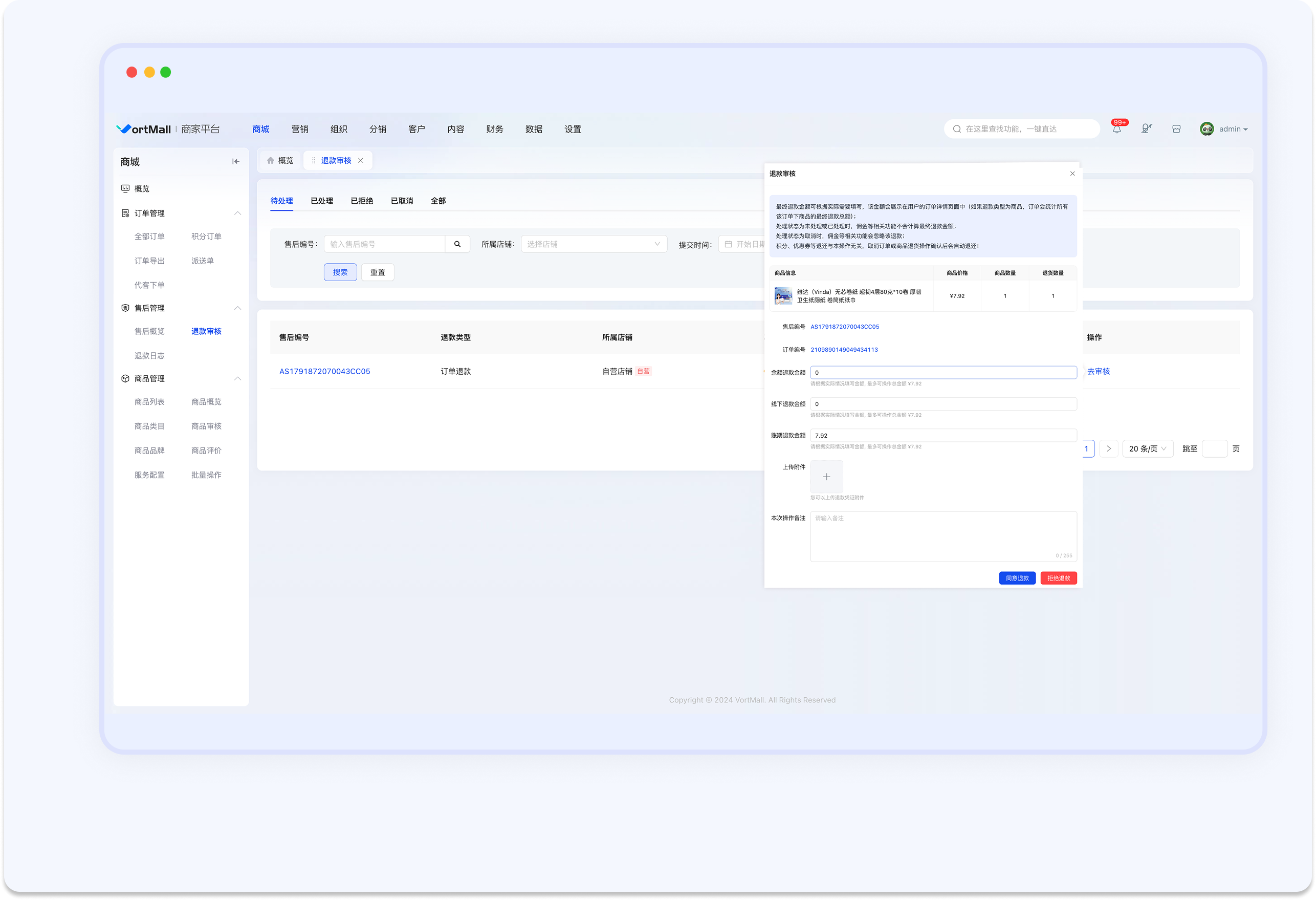This screenshot has width=1316, height=900.
Task: Open the store icon in top bar
Action: 1176,128
